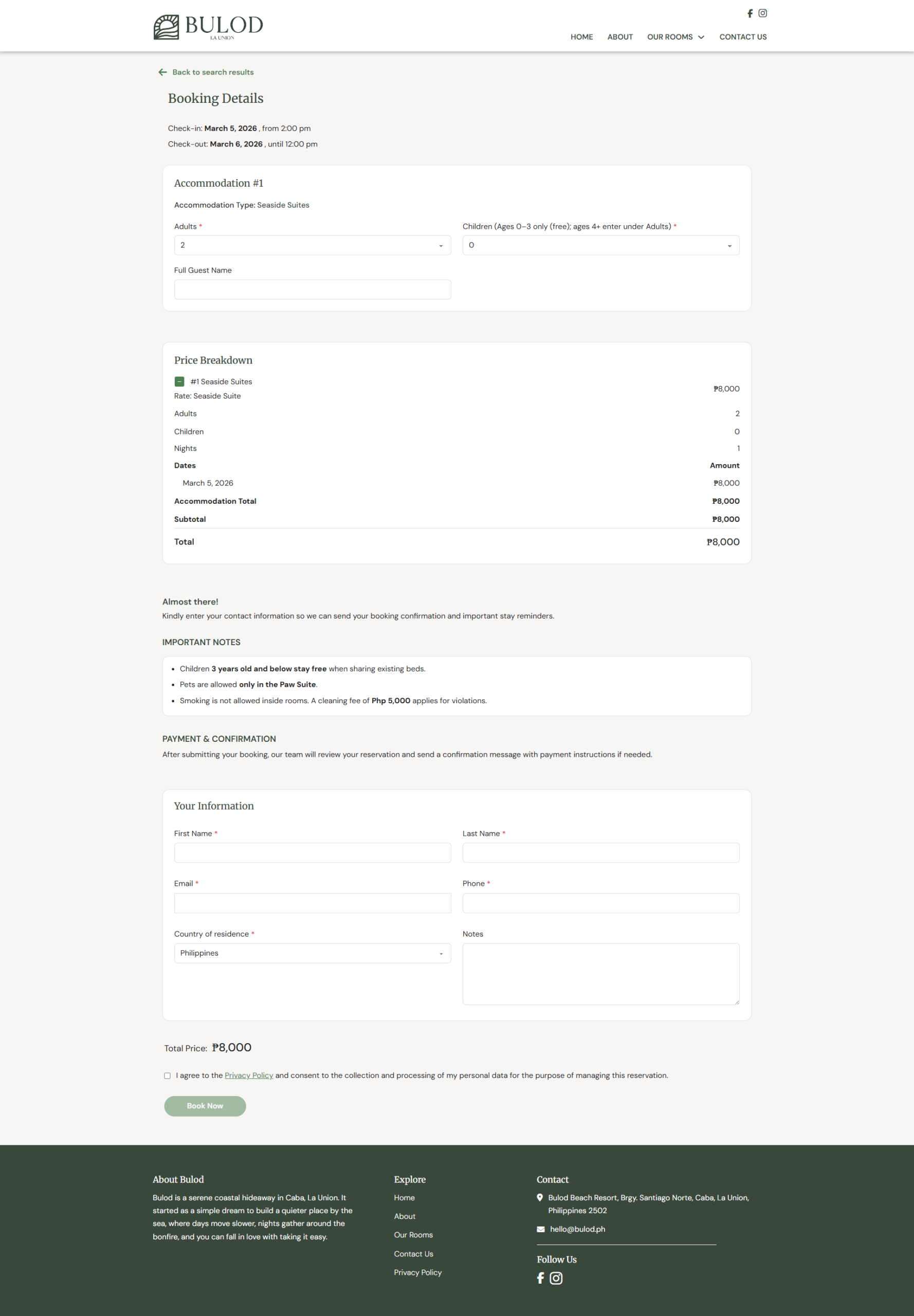This screenshot has height=1316, width=914.
Task: Open the Country of residence dropdown
Action: pyautogui.click(x=312, y=953)
